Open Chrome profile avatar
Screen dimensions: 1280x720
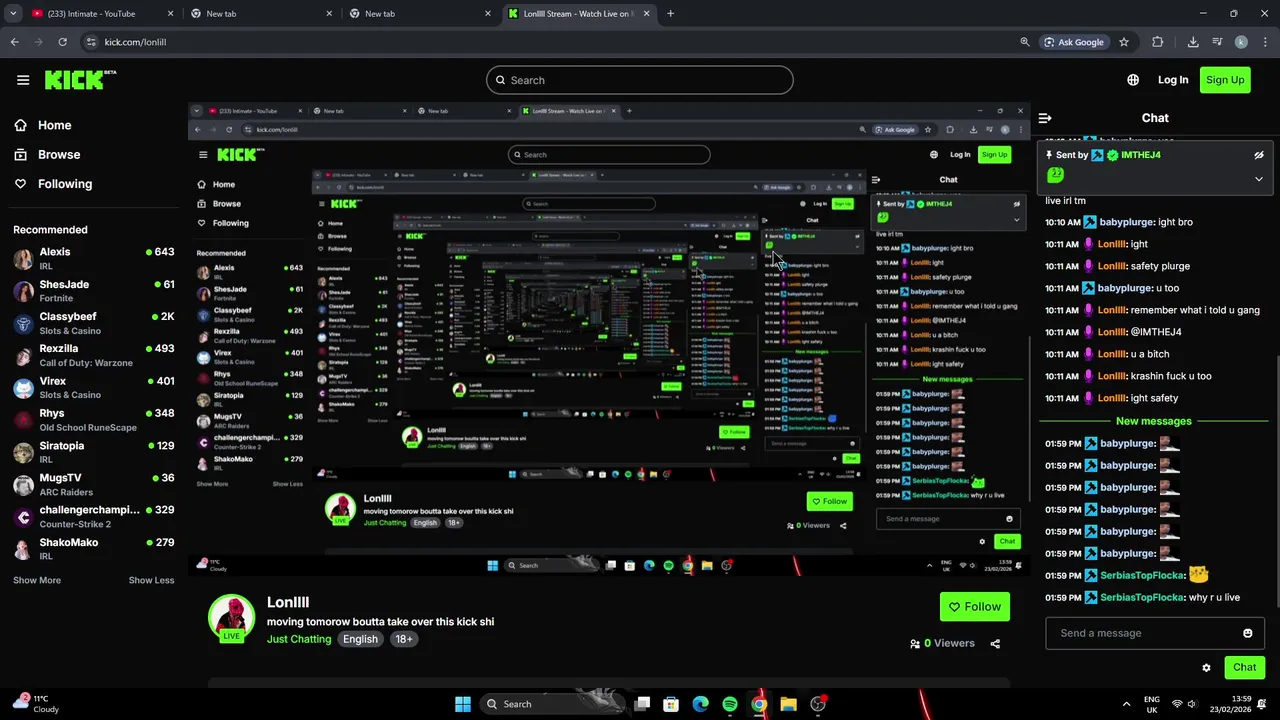pos(1241,42)
